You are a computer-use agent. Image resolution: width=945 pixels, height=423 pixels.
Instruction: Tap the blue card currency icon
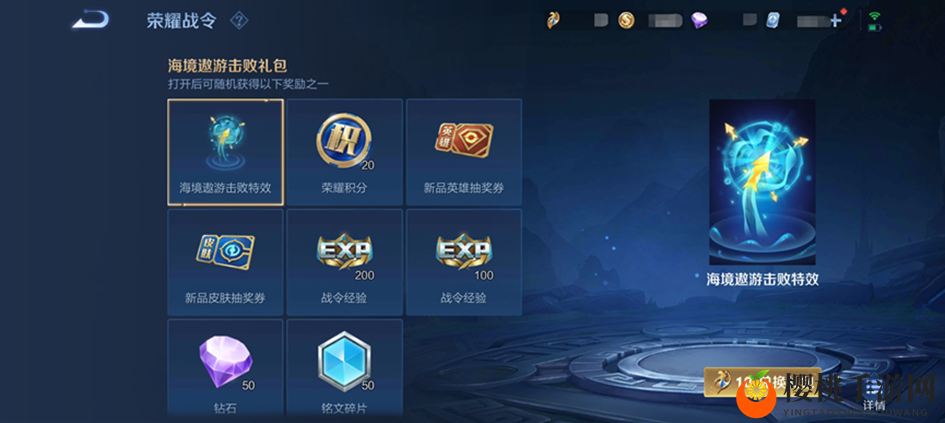point(772,21)
